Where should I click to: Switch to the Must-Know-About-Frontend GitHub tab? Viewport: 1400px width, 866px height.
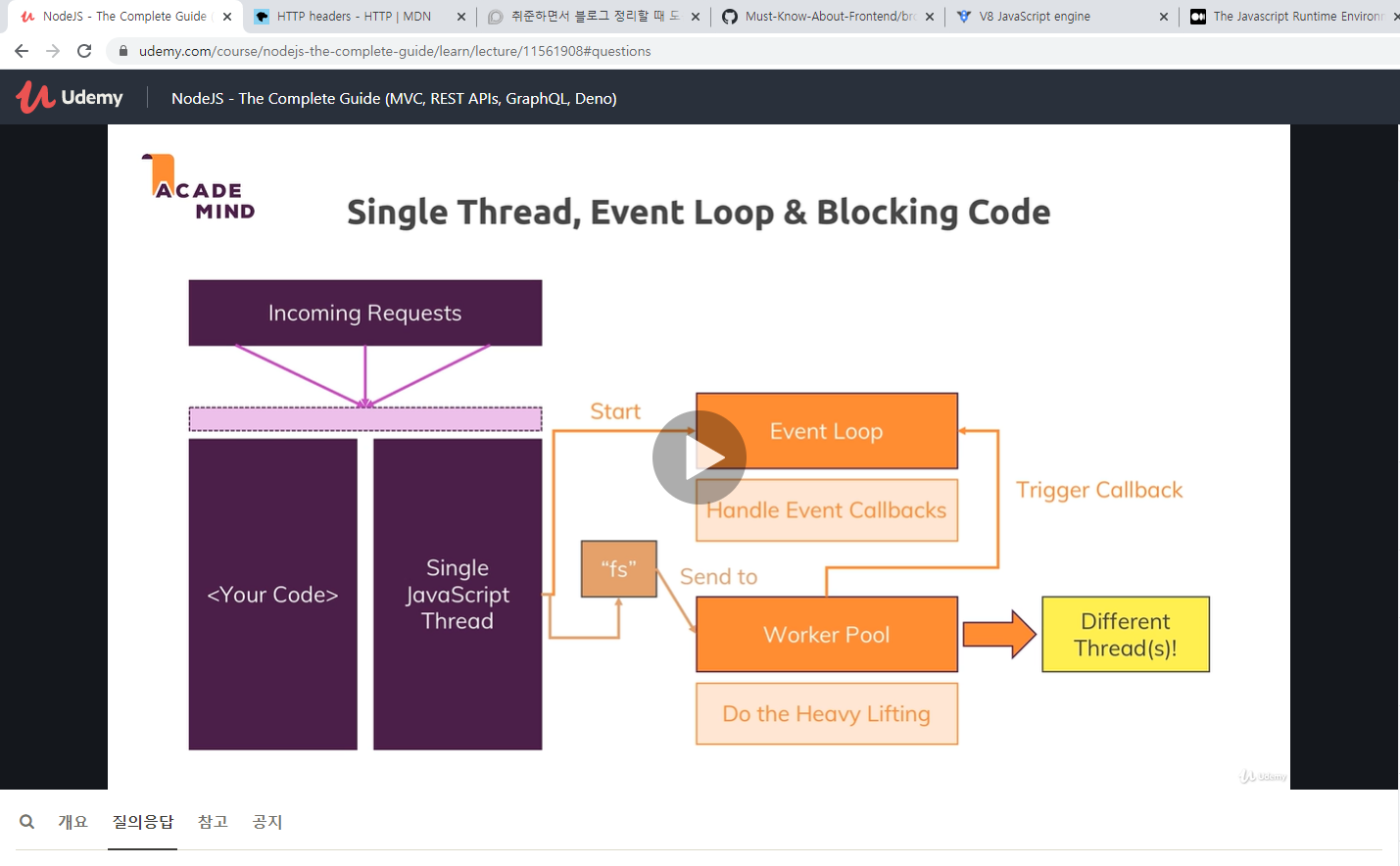point(828,16)
